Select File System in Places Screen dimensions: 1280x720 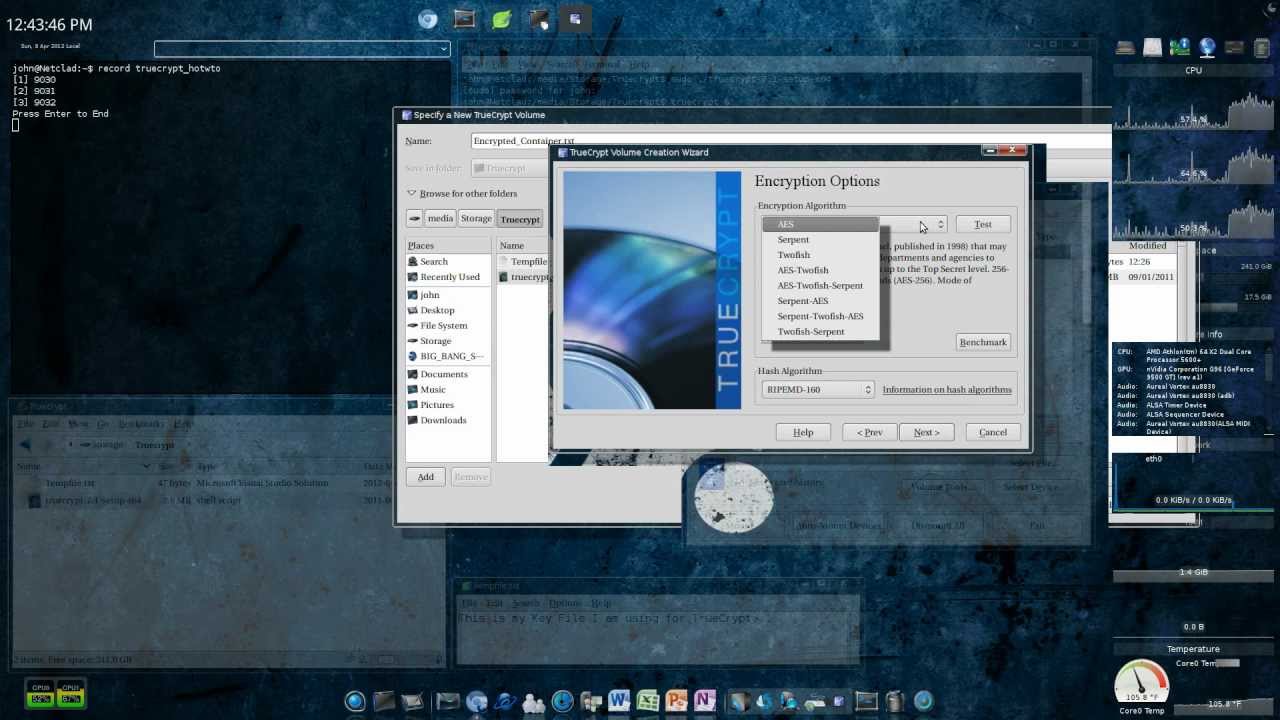click(x=448, y=326)
